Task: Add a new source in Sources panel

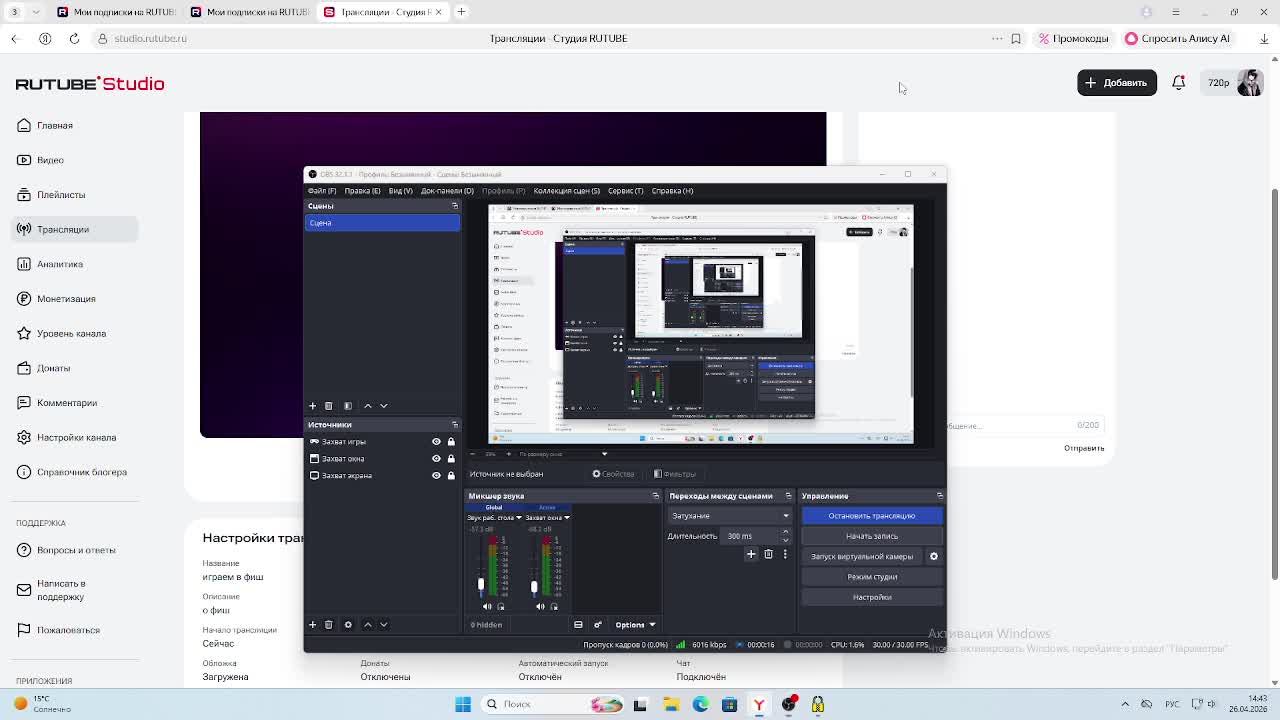Action: (x=312, y=625)
